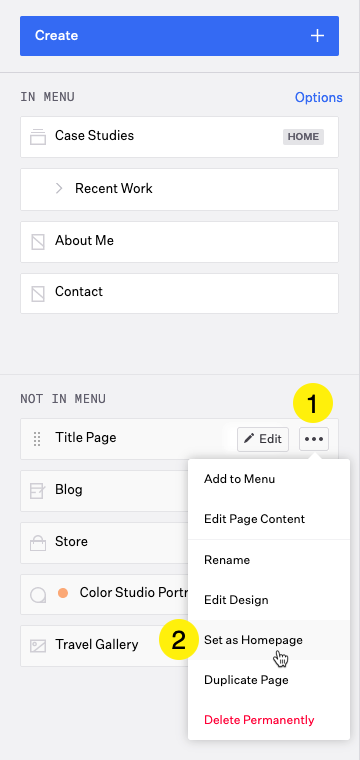Screen dimensions: 360x760
Task: Click the Travel Gallery image icon
Action: coord(38,646)
